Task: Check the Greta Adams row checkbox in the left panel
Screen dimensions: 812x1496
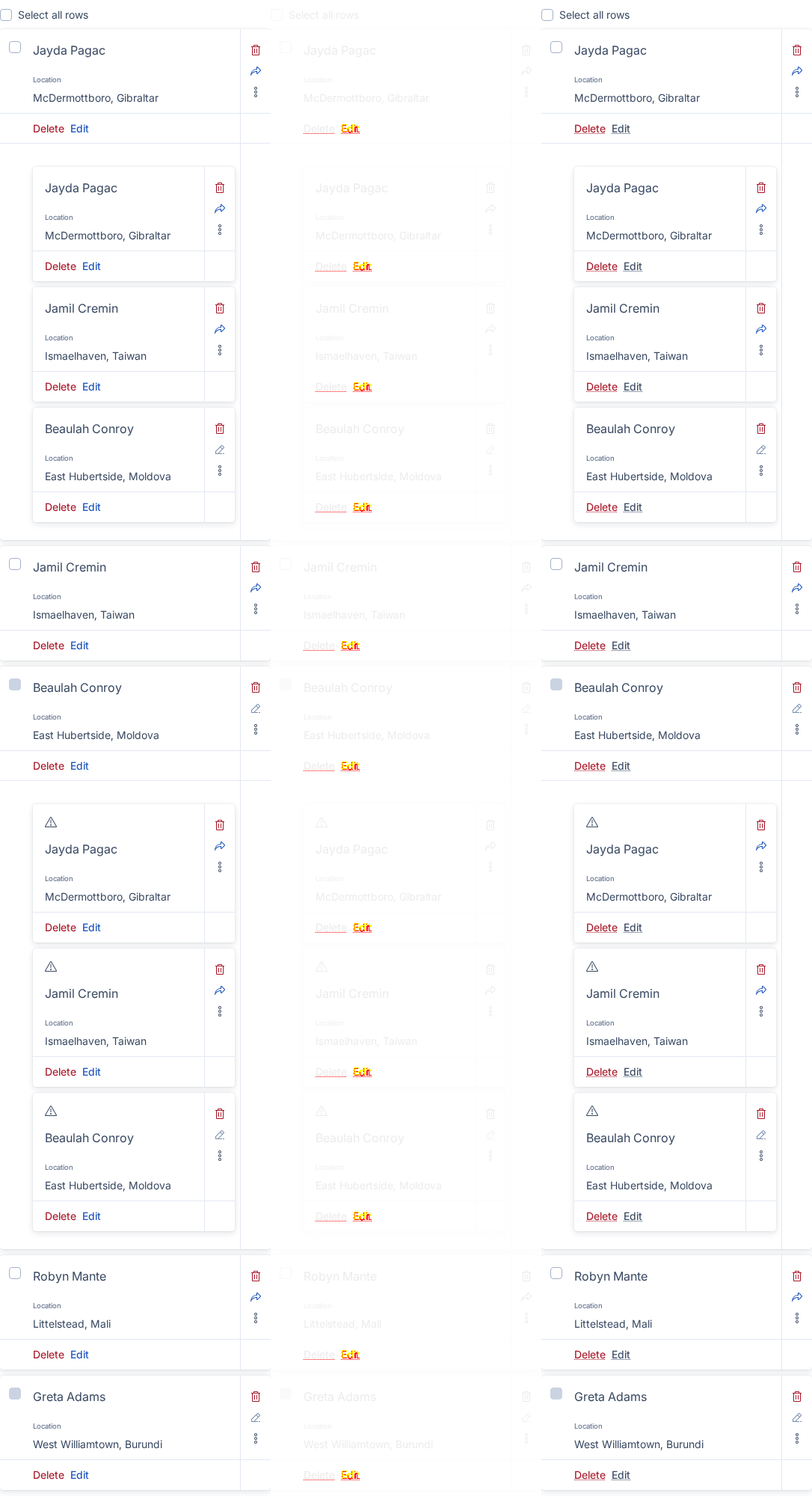Action: 15,1394
